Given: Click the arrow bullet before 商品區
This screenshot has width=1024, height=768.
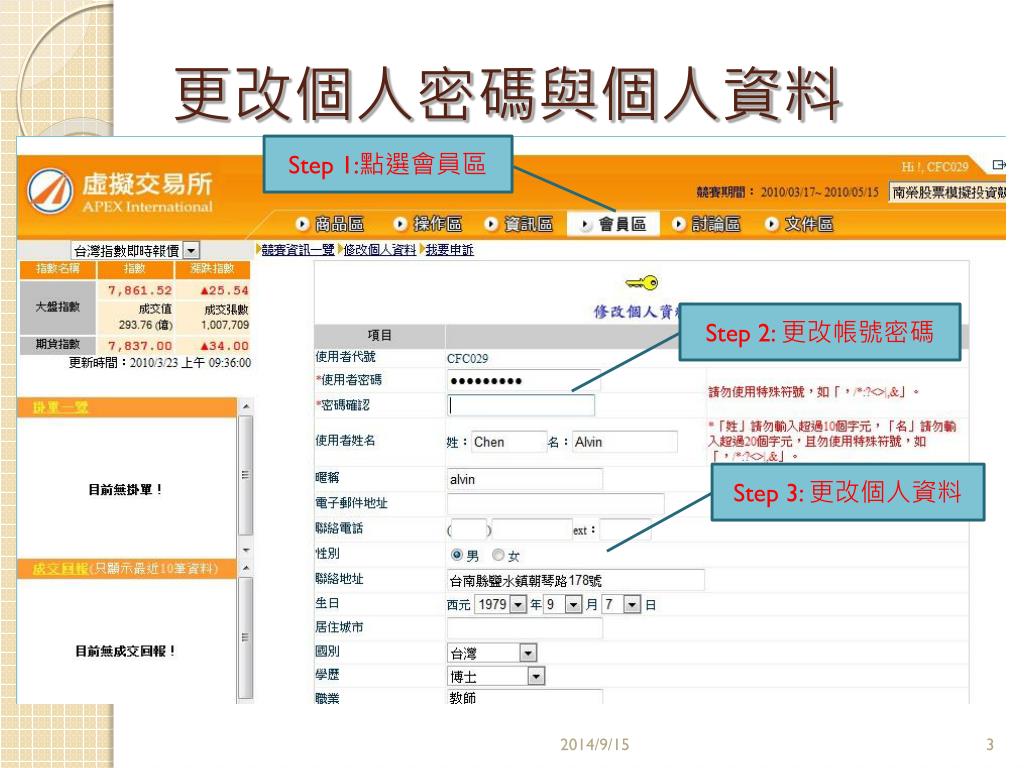Looking at the screenshot, I should (302, 224).
